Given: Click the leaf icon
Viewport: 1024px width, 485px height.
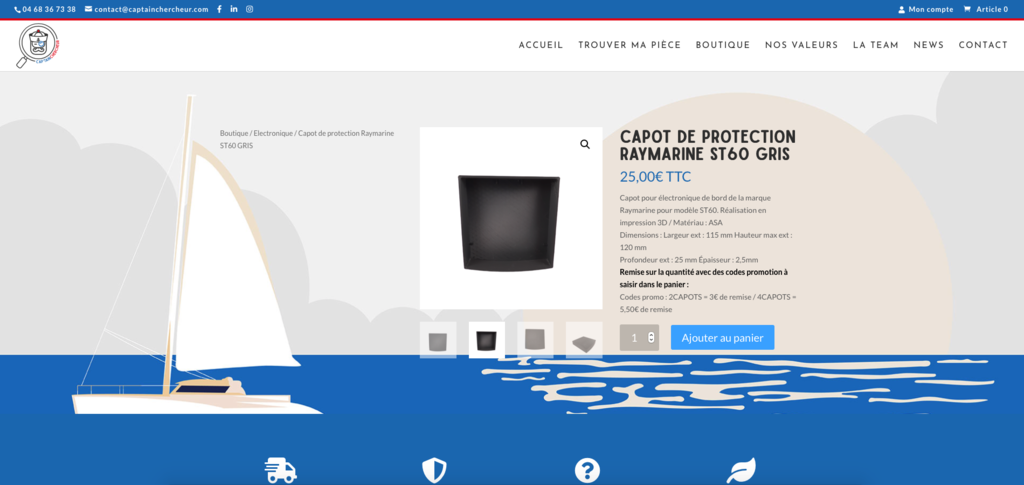Looking at the screenshot, I should (x=741, y=470).
